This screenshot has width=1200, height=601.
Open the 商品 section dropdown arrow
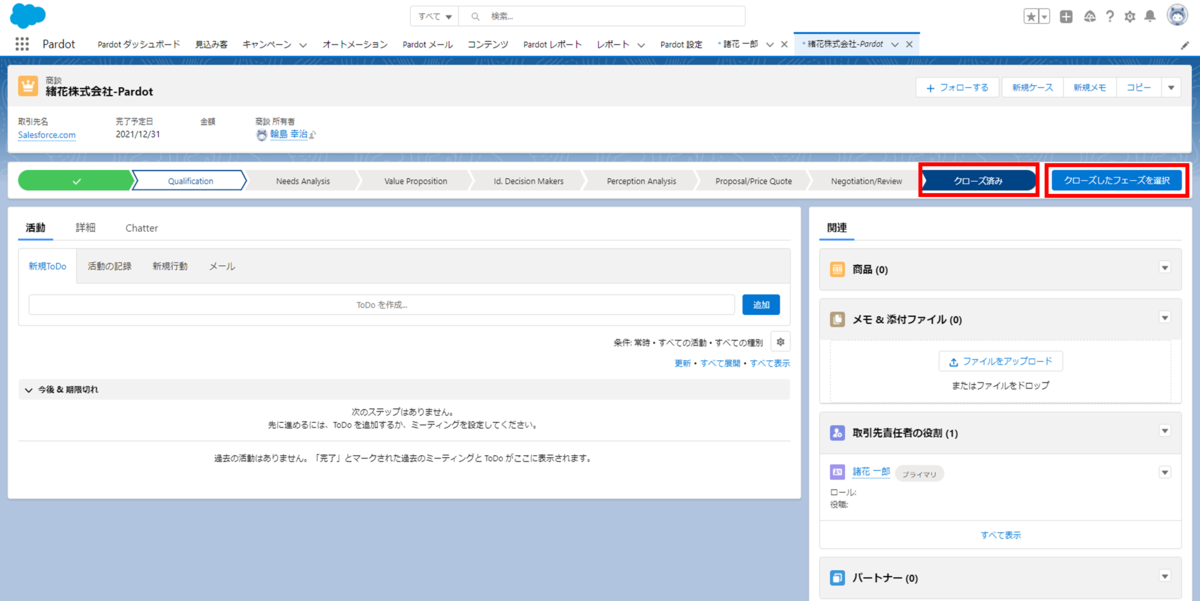click(x=1164, y=268)
